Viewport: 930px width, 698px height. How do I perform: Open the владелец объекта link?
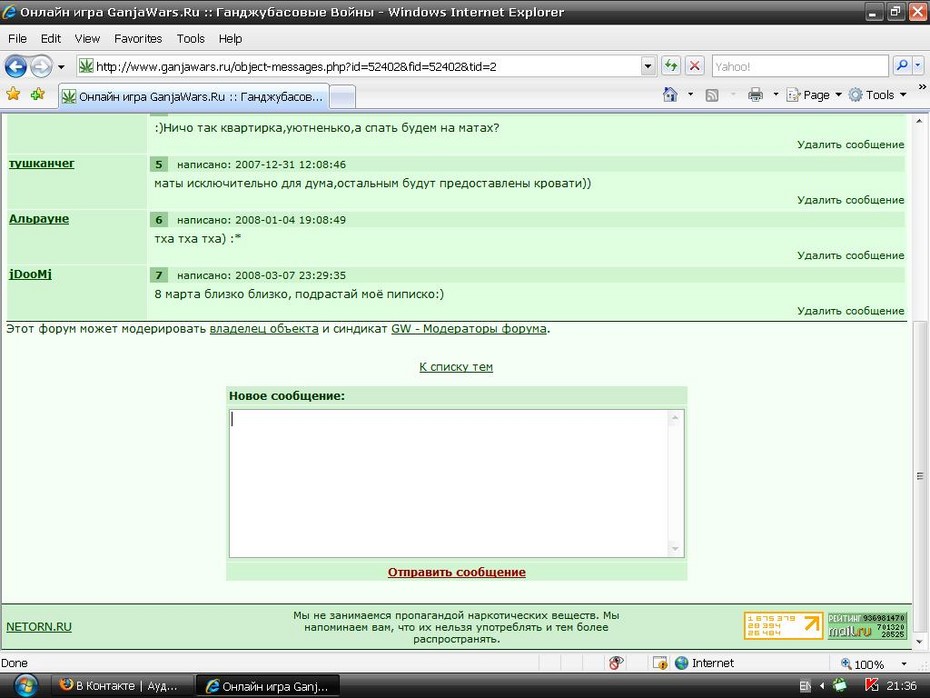coord(264,329)
